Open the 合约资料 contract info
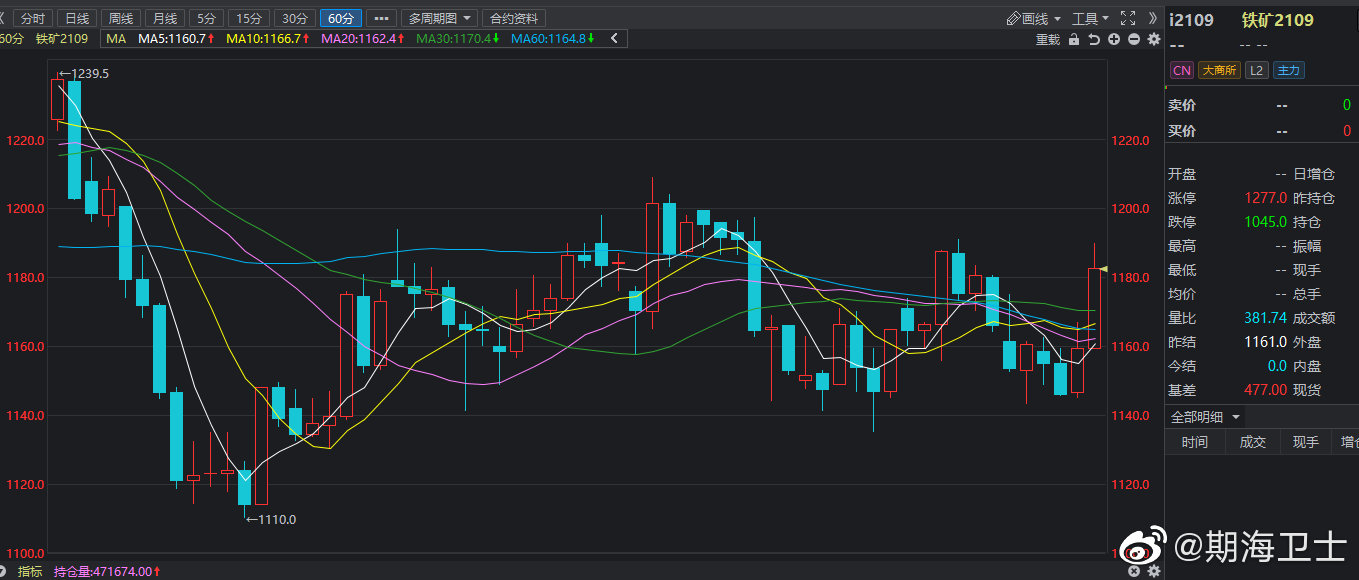The width and height of the screenshot is (1359, 580). (x=513, y=19)
